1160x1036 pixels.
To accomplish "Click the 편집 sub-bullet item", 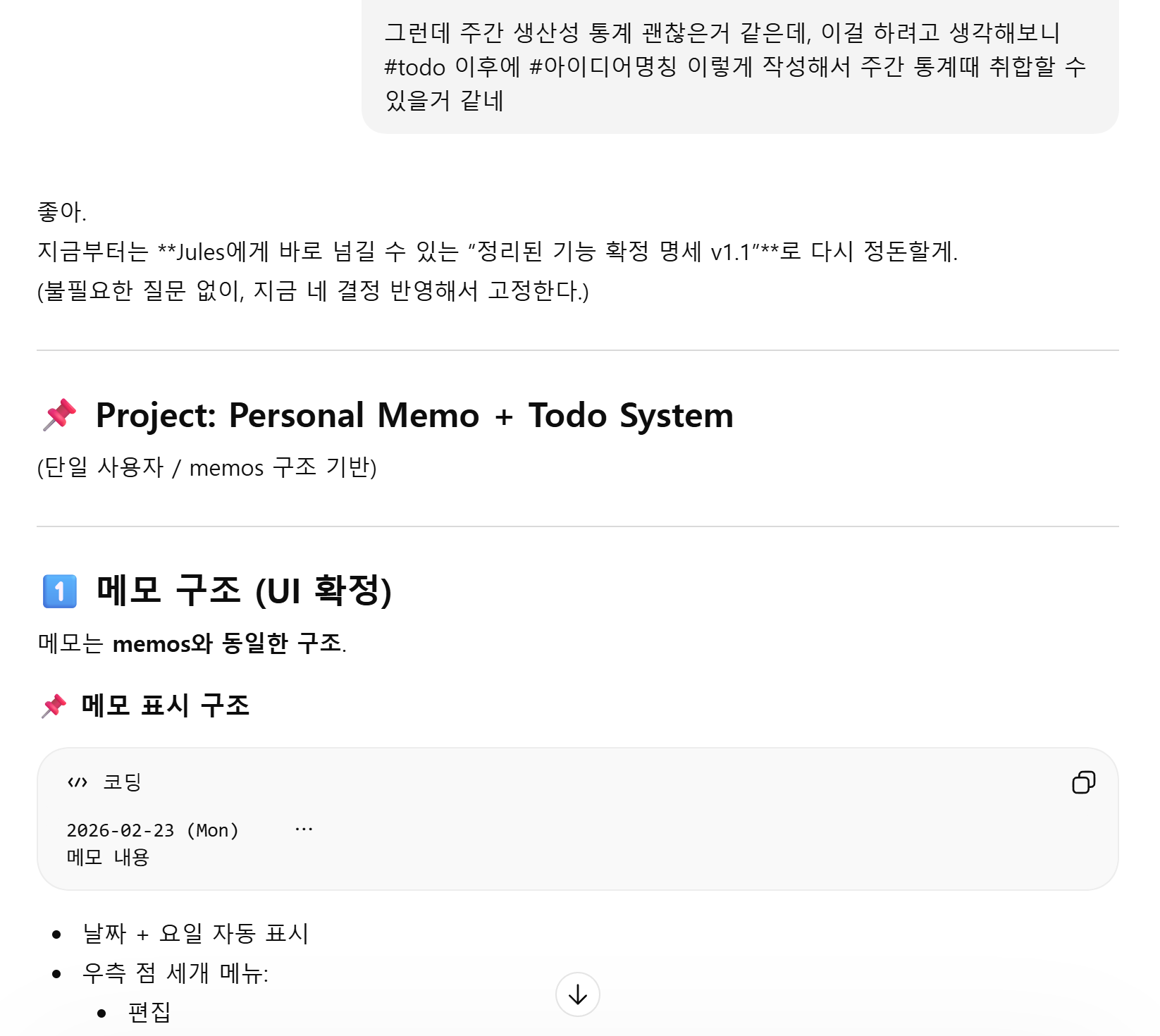I will tap(149, 1013).
